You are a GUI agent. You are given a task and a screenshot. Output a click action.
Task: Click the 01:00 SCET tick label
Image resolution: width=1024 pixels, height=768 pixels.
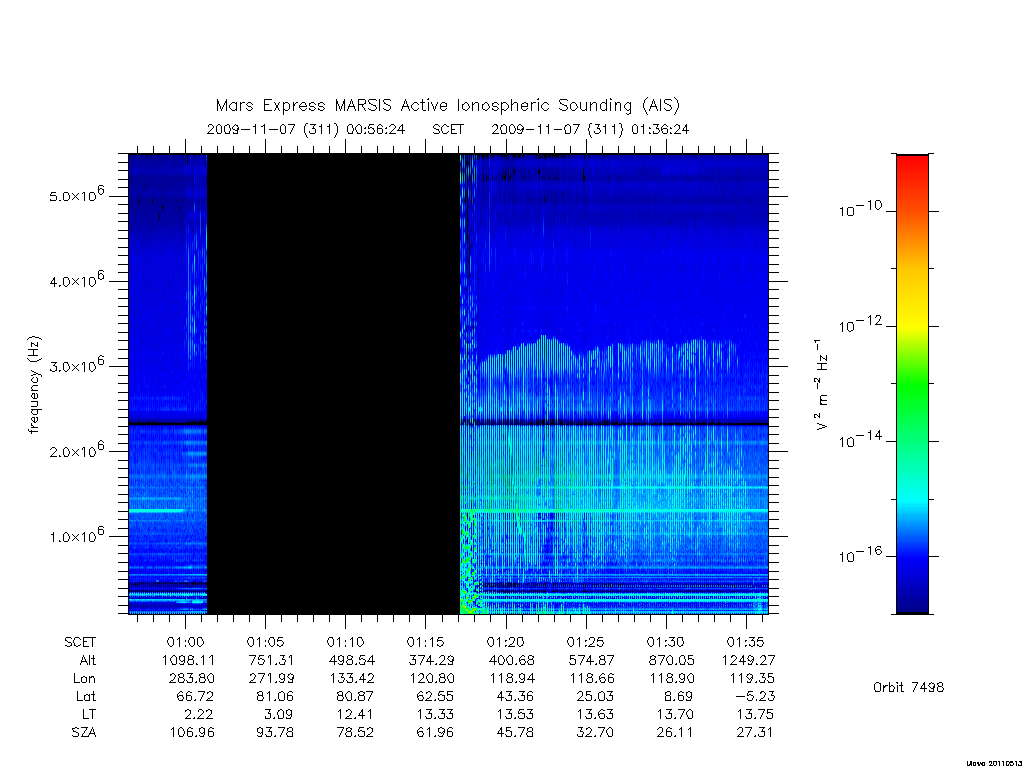coord(185,642)
